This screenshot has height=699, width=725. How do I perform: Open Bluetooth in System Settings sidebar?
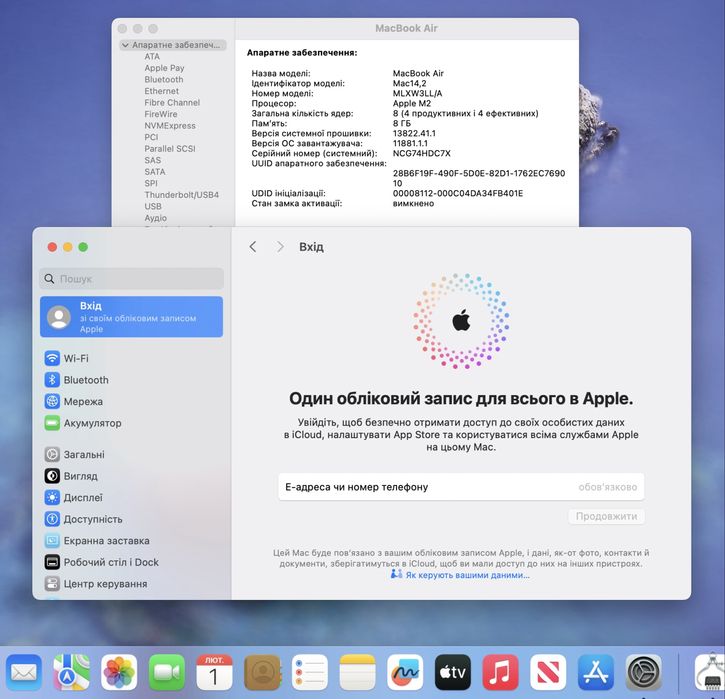tap(77, 380)
